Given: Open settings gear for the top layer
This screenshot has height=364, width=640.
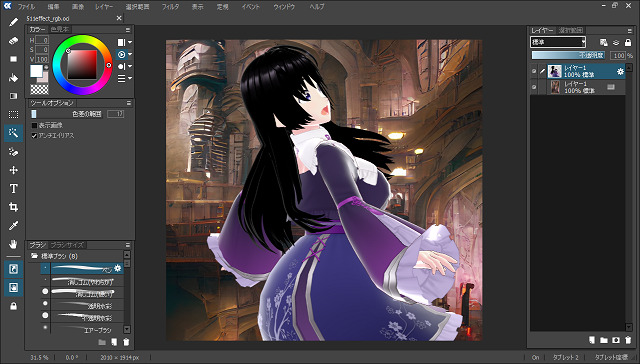Looking at the screenshot, I should pos(620,72).
